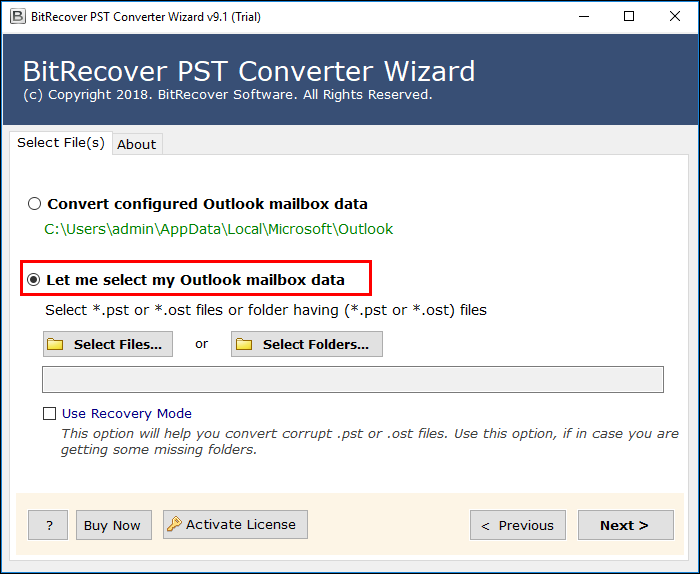Click the Select Folders... button
Viewport: 700px width, 574px height.
(x=307, y=344)
